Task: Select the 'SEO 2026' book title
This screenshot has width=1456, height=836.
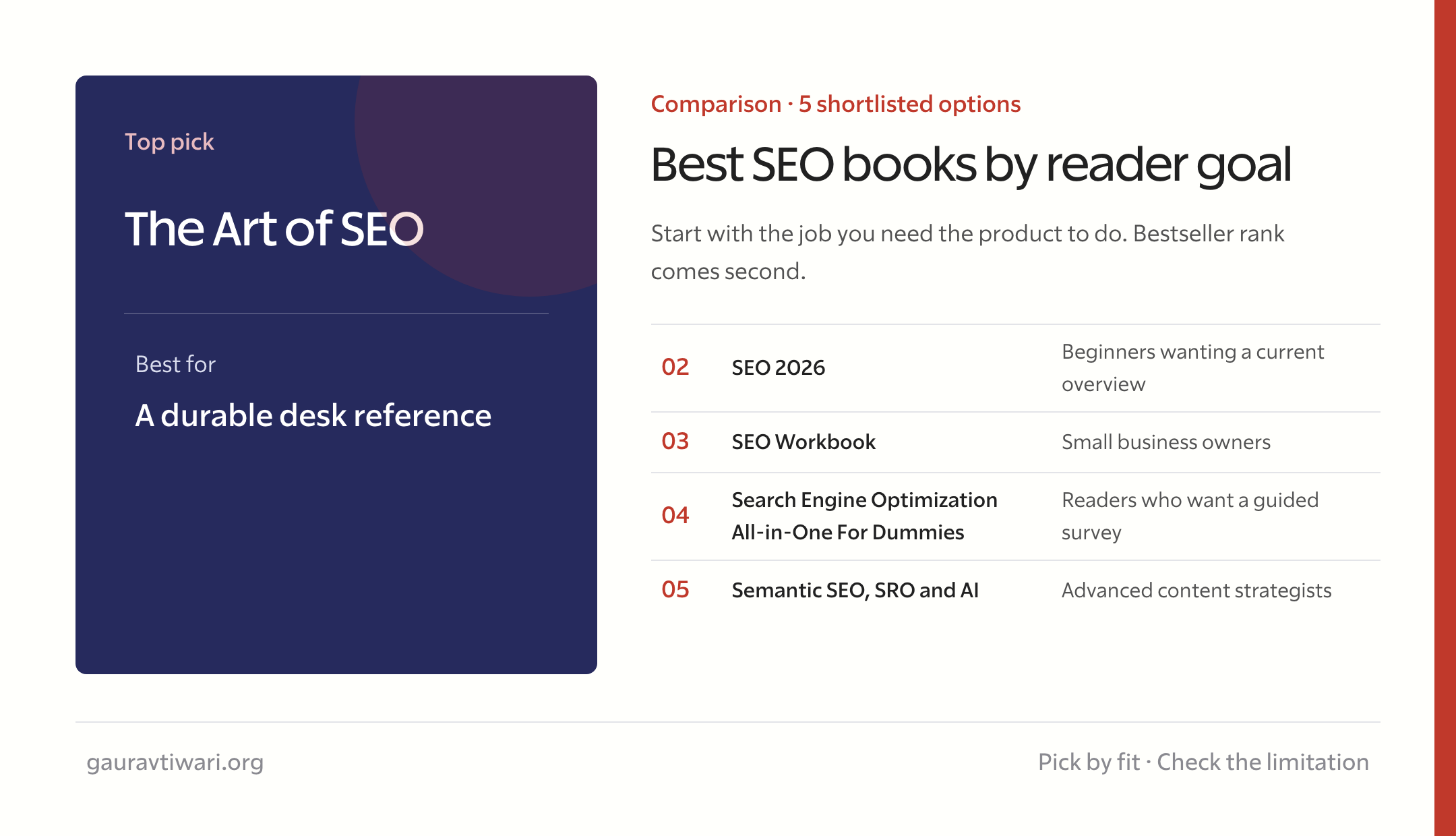Action: [x=779, y=367]
